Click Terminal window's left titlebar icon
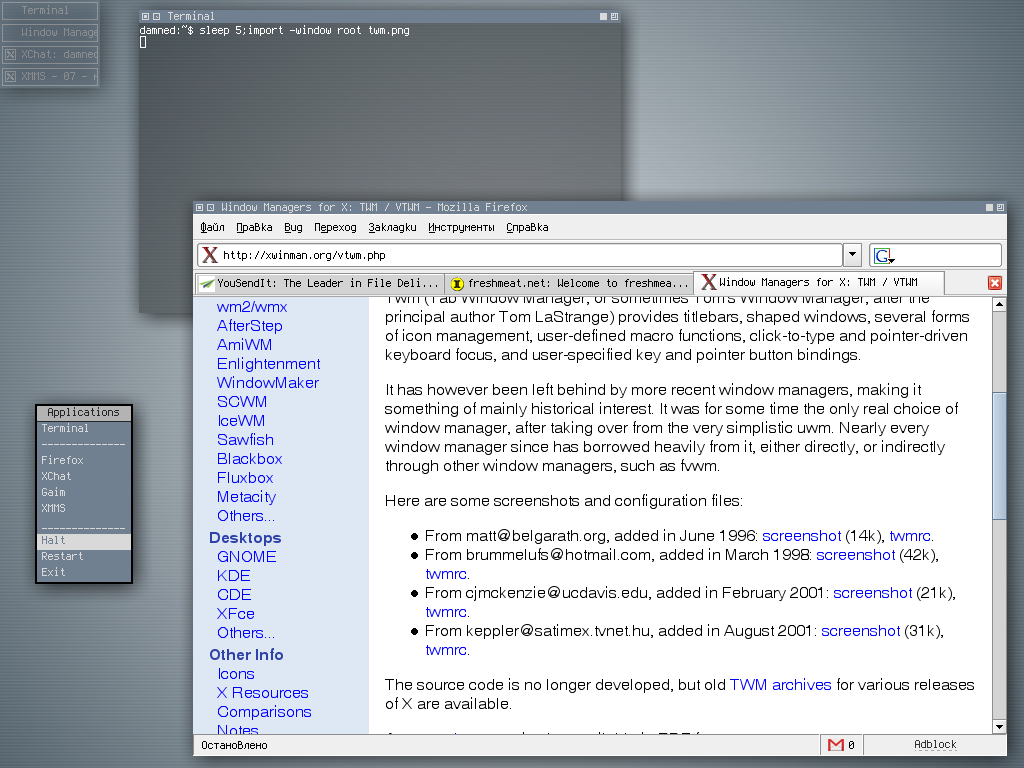This screenshot has height=768, width=1024. (x=145, y=16)
